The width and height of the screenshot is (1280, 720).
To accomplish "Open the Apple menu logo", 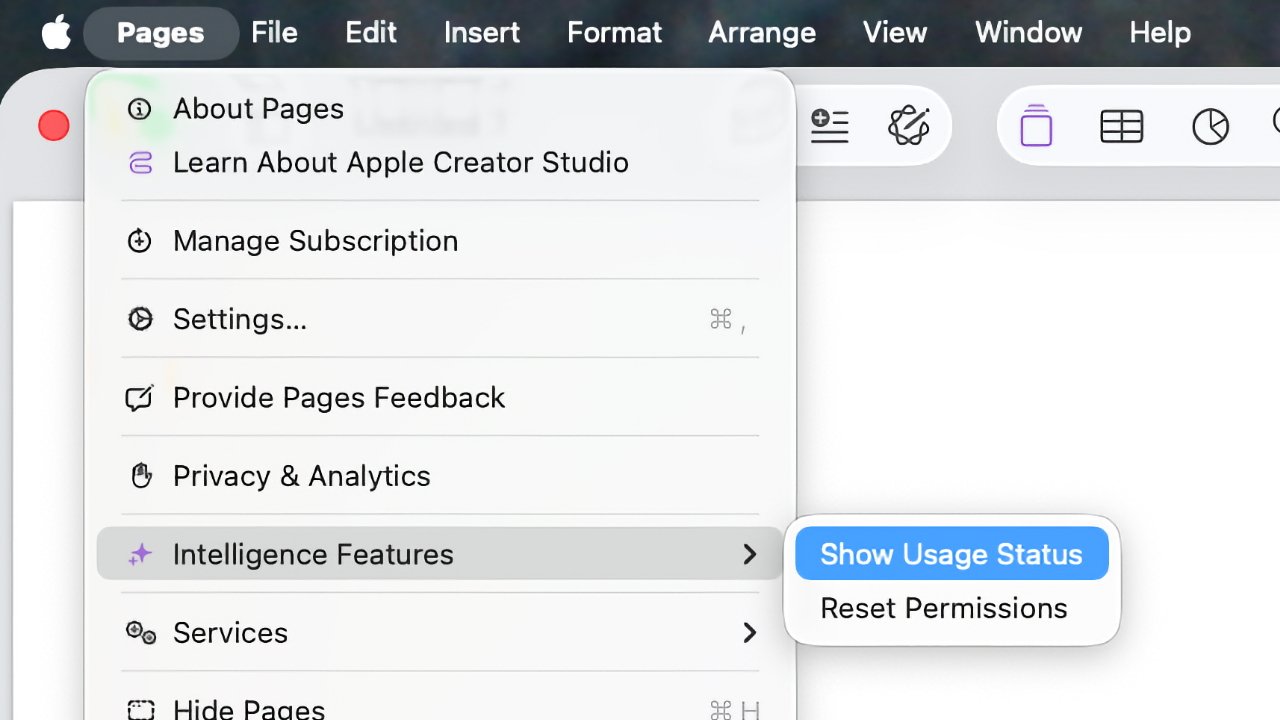I will click(x=56, y=33).
